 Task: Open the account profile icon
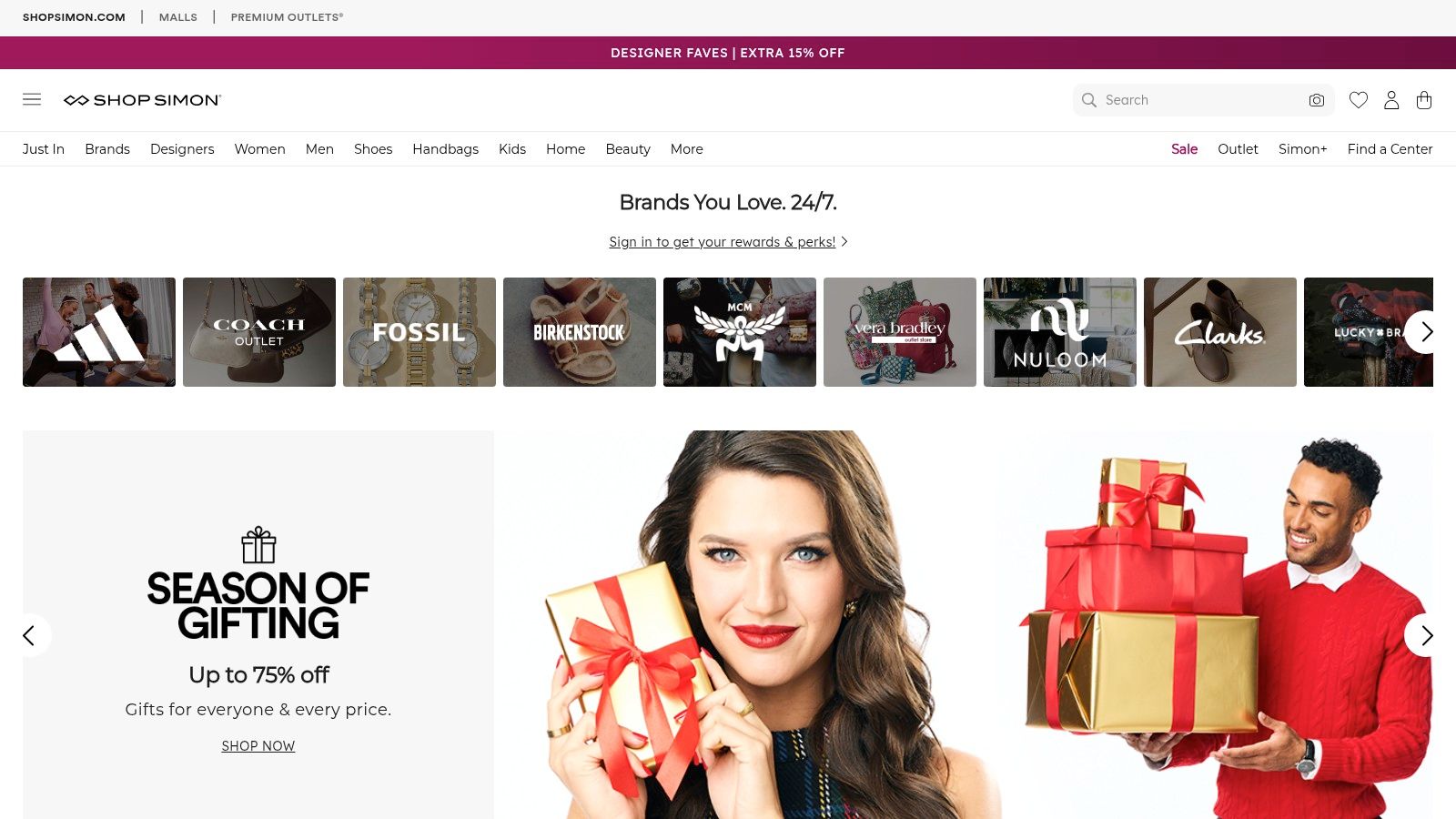tap(1391, 100)
